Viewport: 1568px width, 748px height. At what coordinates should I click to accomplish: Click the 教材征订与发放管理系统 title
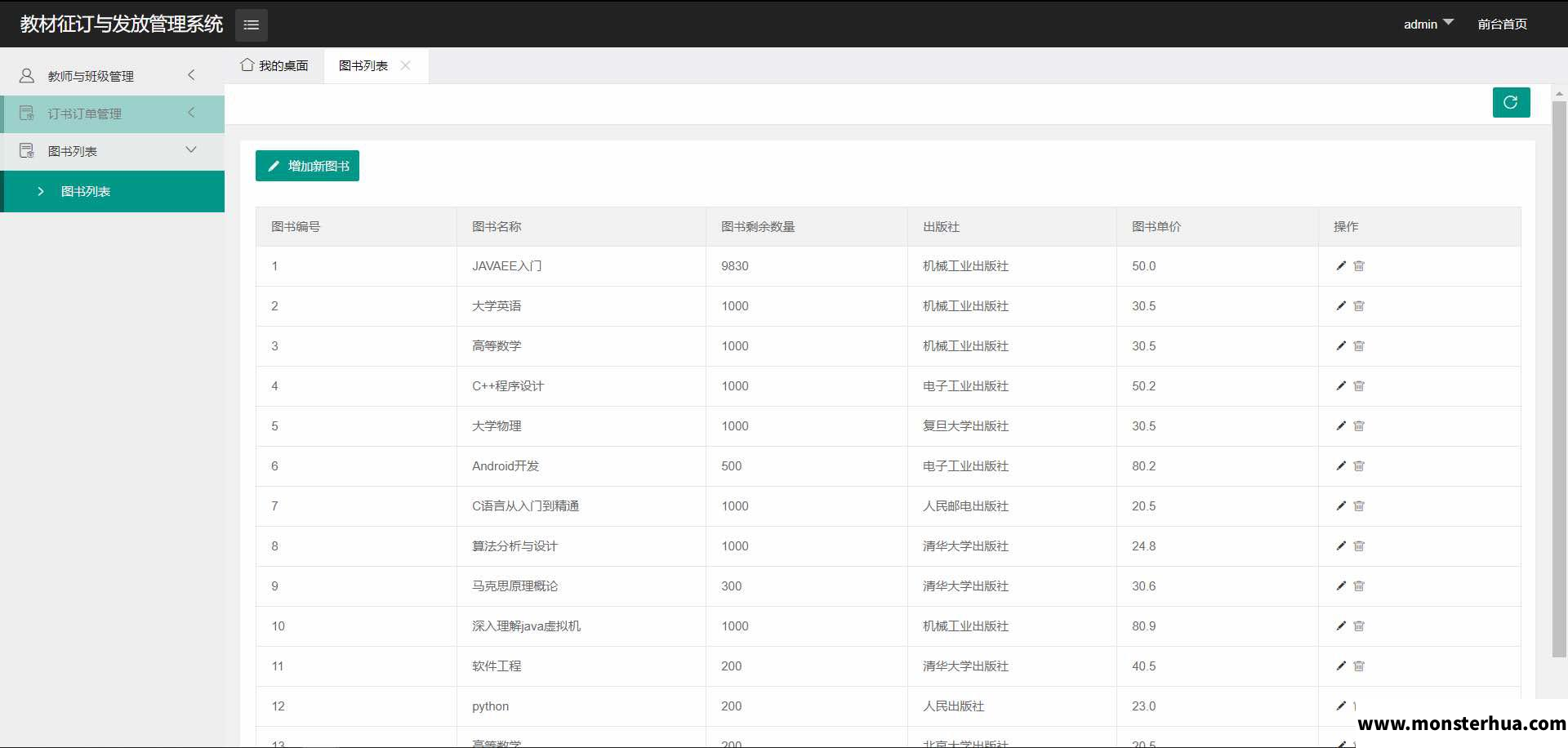[x=122, y=24]
